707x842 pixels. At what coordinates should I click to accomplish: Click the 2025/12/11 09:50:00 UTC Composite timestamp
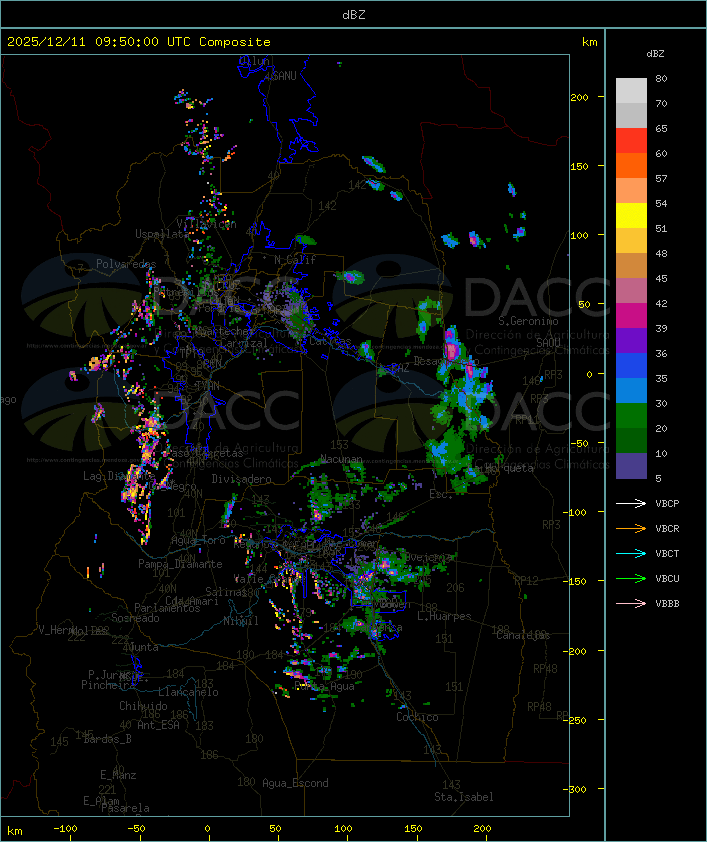(139, 42)
